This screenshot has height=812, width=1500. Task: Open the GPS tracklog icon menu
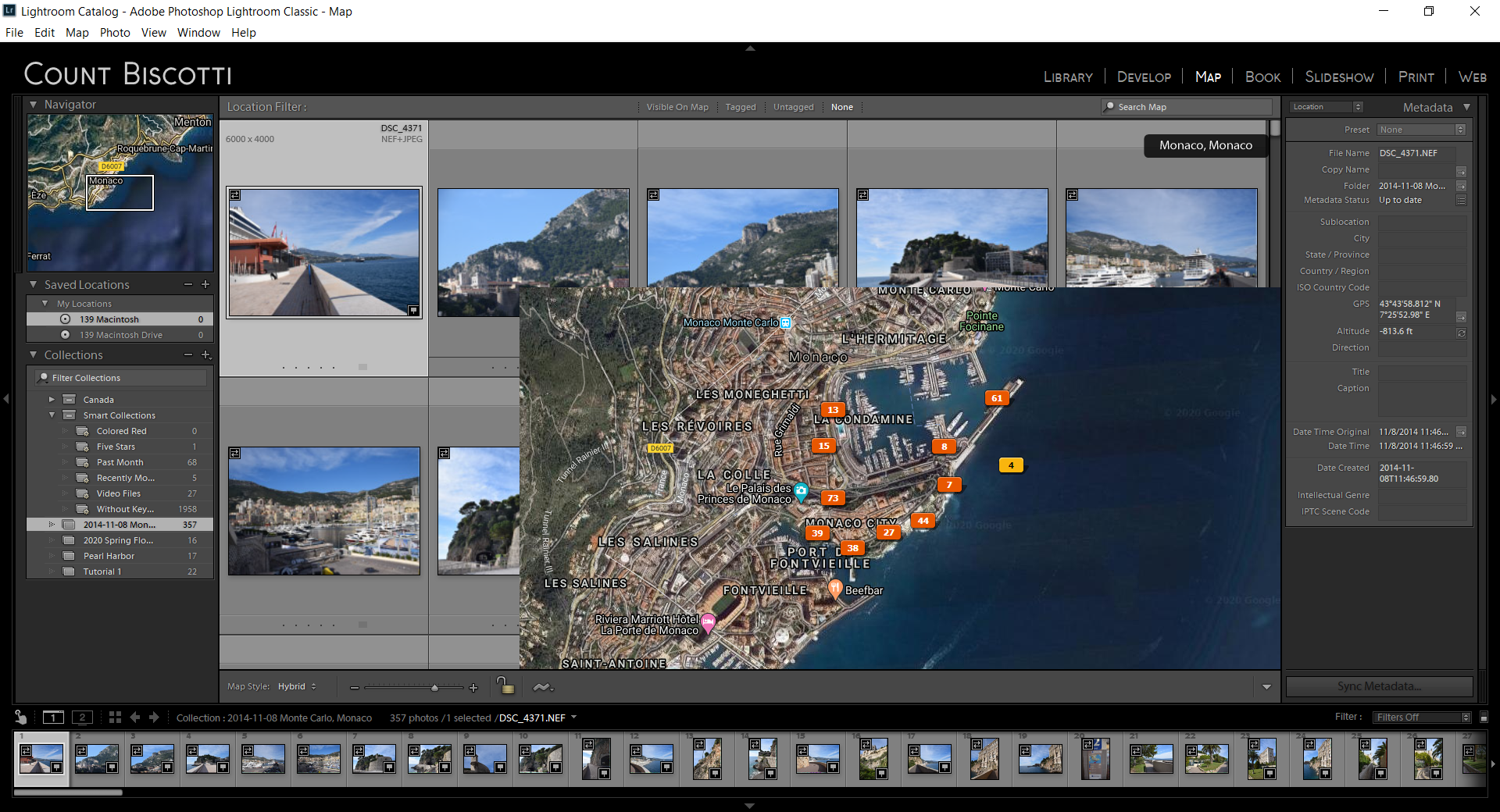coord(544,687)
